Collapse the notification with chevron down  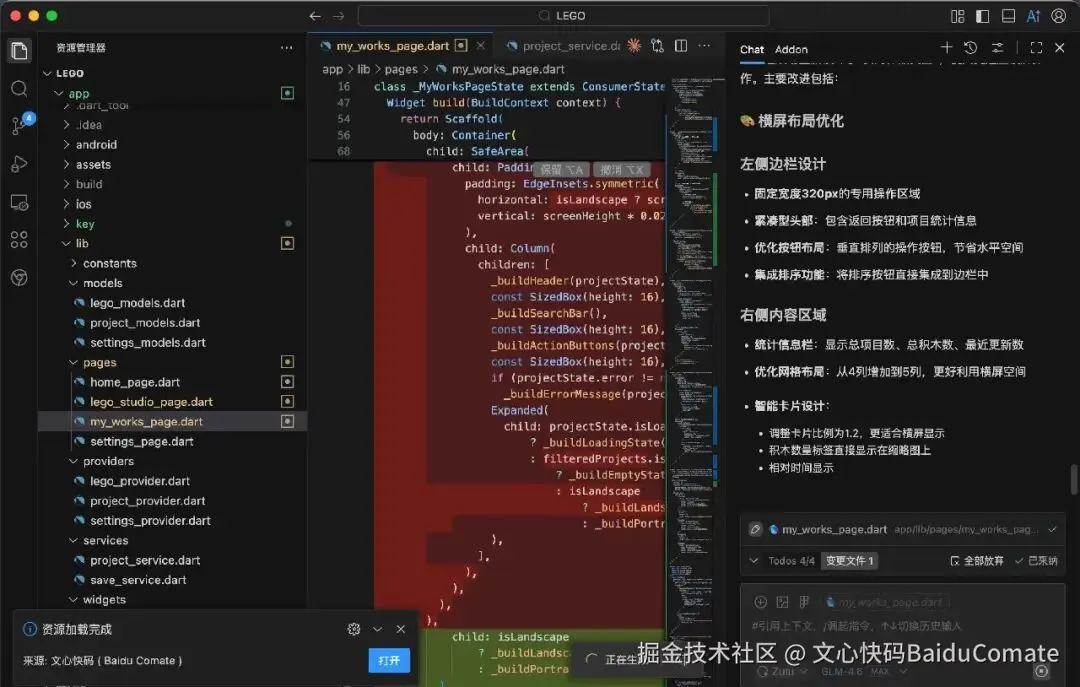point(377,629)
